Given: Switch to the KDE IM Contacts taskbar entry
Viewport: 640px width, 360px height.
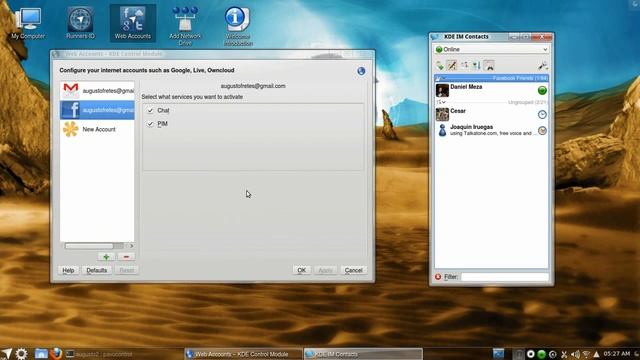Looking at the screenshot, I should coord(363,354).
